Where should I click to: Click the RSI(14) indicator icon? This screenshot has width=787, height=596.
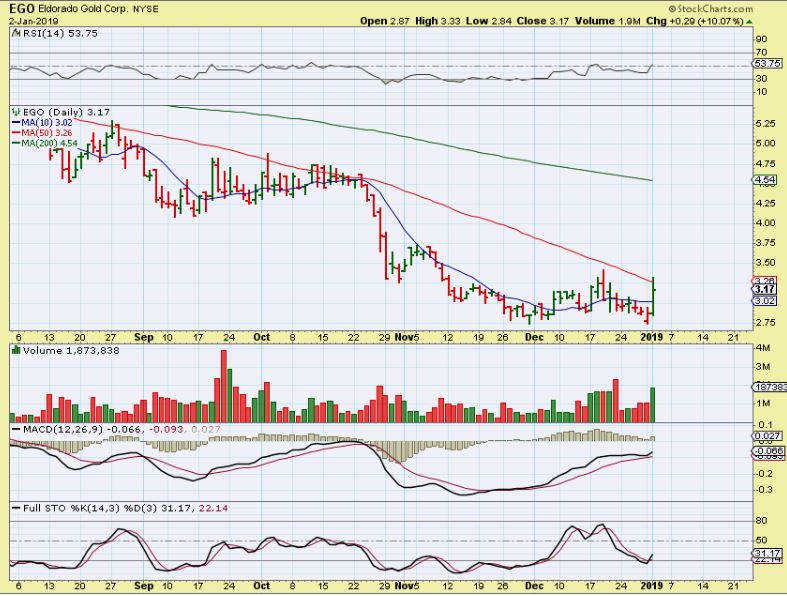(16, 34)
